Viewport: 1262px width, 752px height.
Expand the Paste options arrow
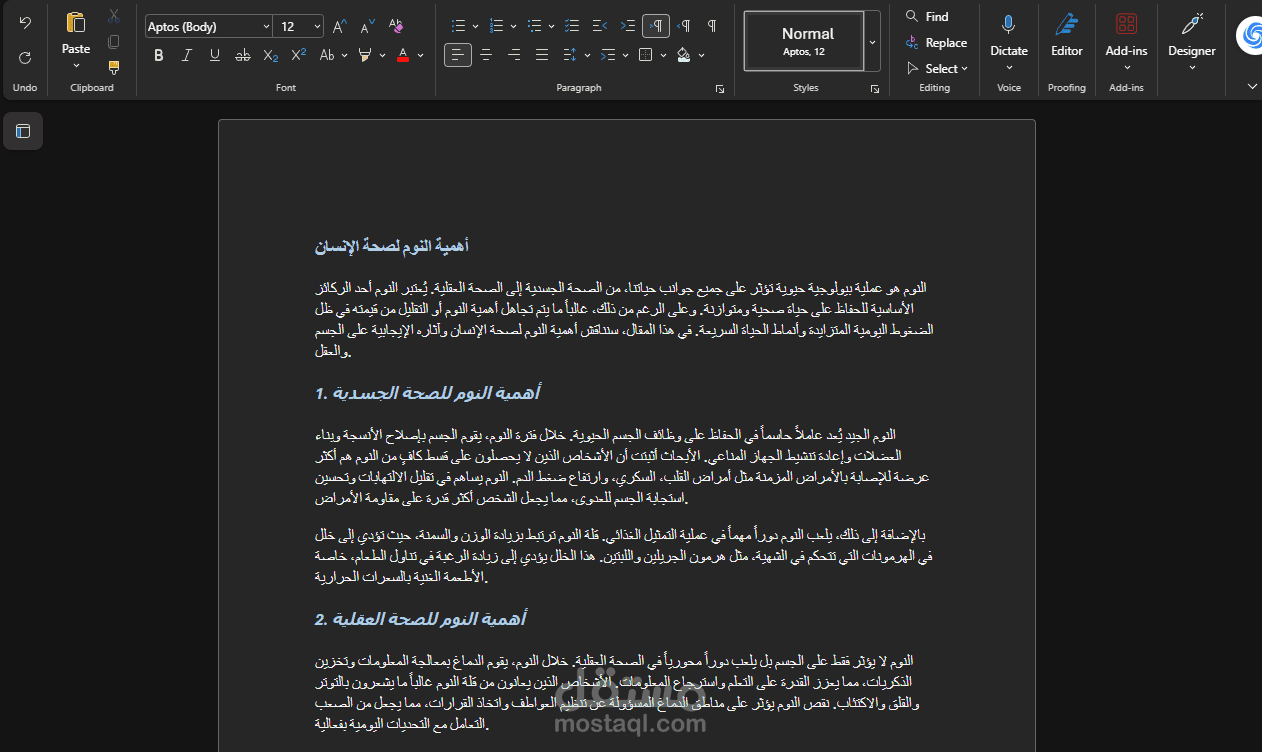[x=76, y=66]
